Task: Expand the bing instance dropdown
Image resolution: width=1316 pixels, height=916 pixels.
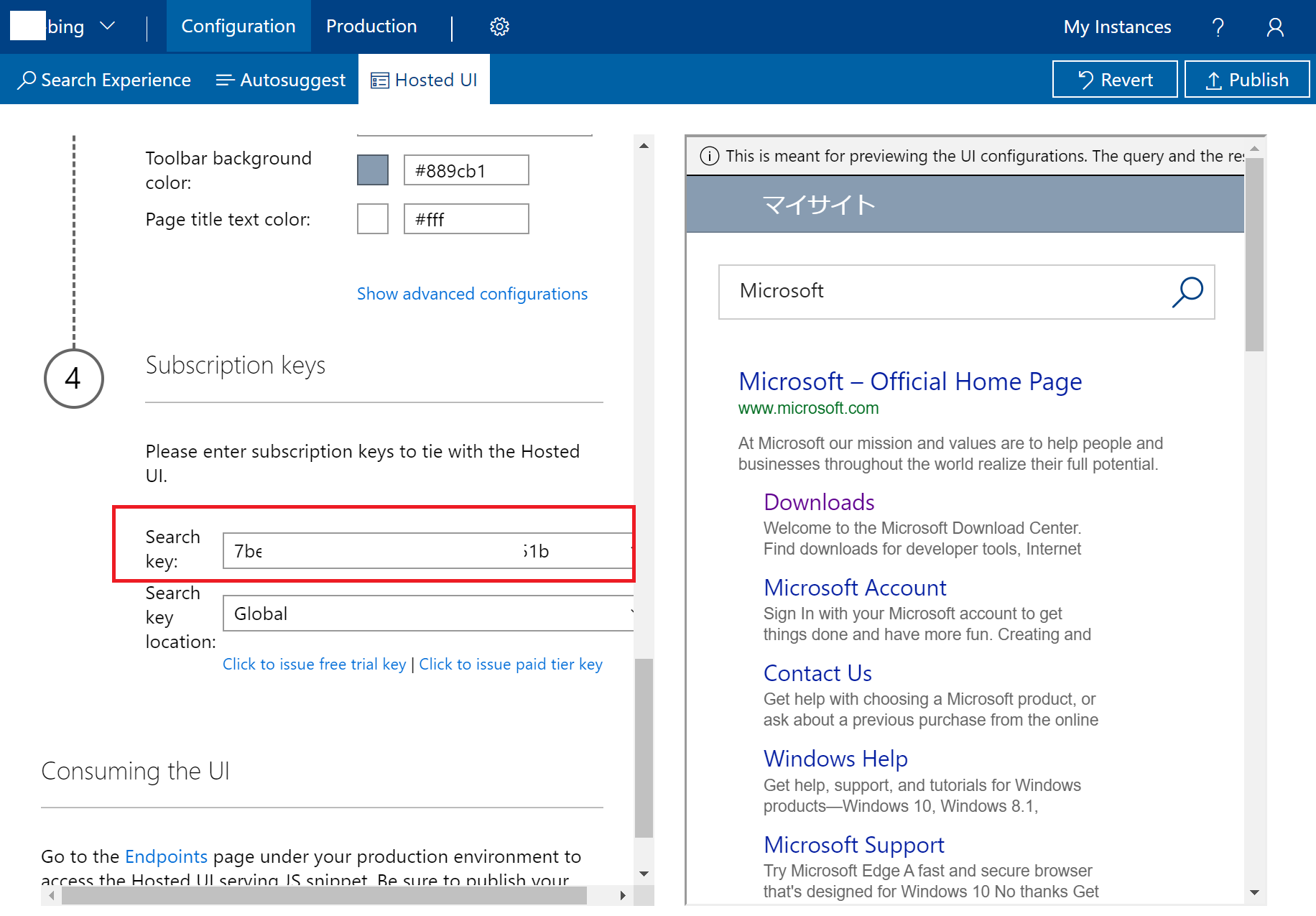Action: pyautogui.click(x=108, y=27)
